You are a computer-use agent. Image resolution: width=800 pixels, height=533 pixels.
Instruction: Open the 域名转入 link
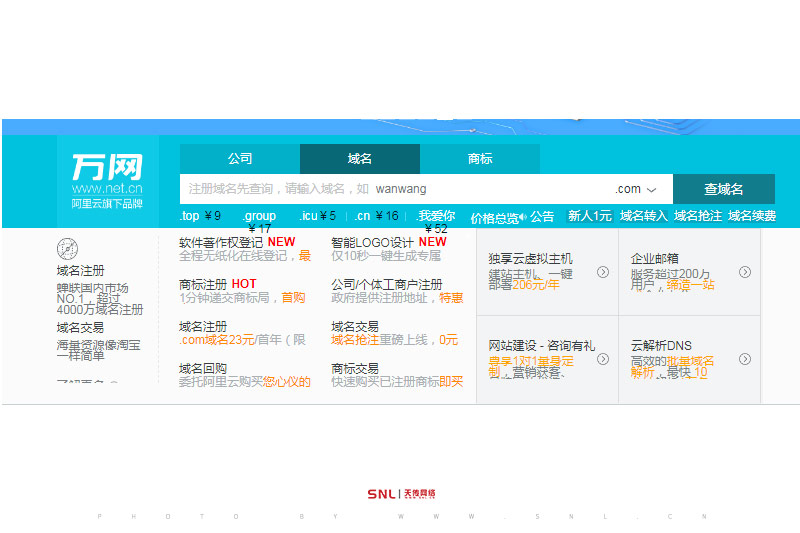(644, 216)
